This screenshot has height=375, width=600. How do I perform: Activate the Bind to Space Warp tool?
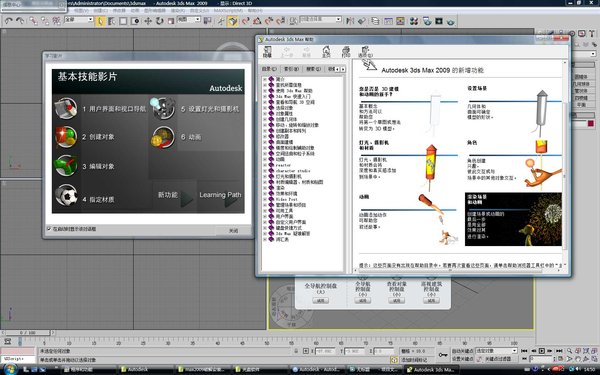click(57, 21)
